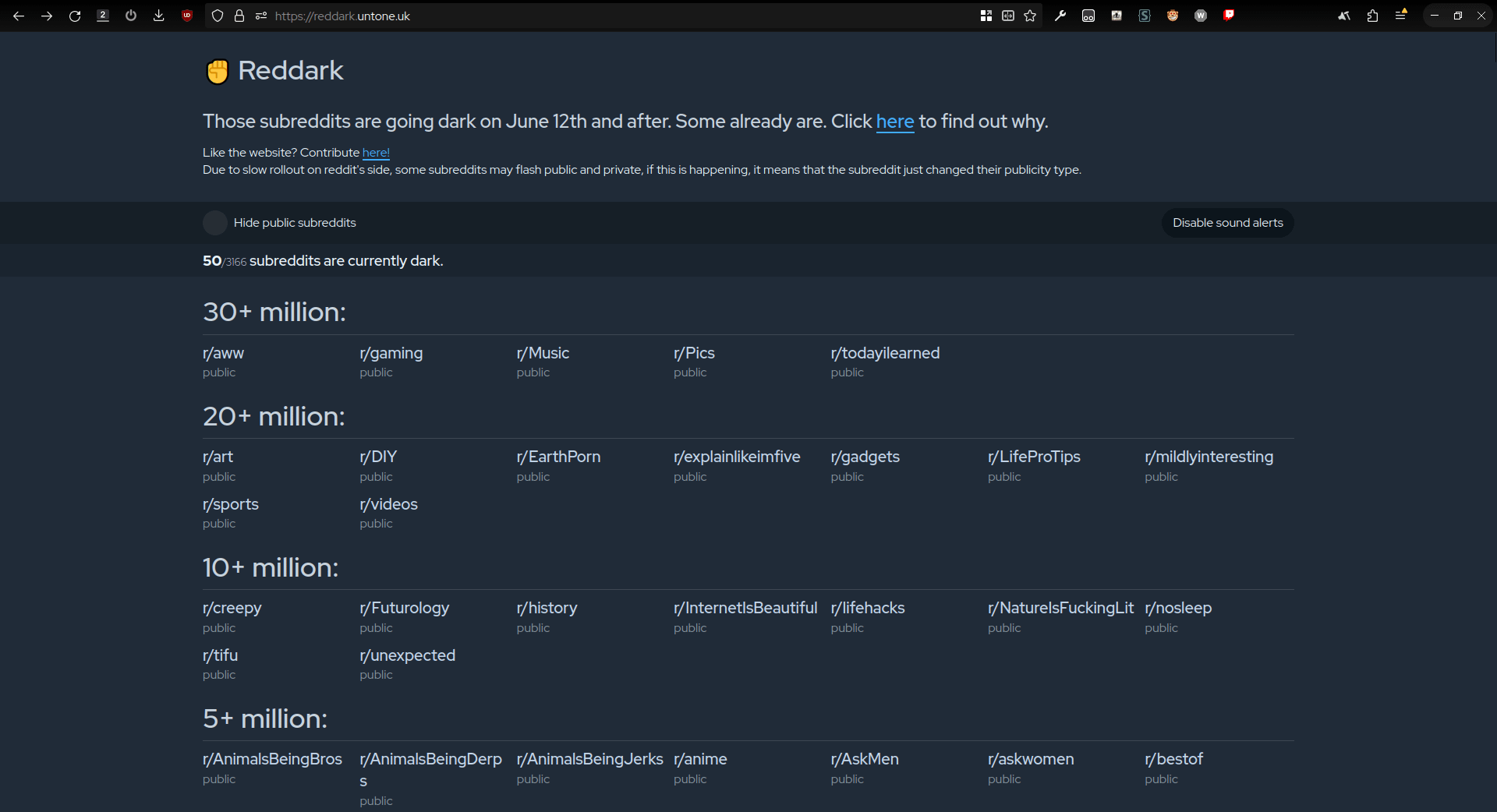Open r/bestof subreddit link
The height and width of the screenshot is (812, 1497).
click(x=1173, y=759)
